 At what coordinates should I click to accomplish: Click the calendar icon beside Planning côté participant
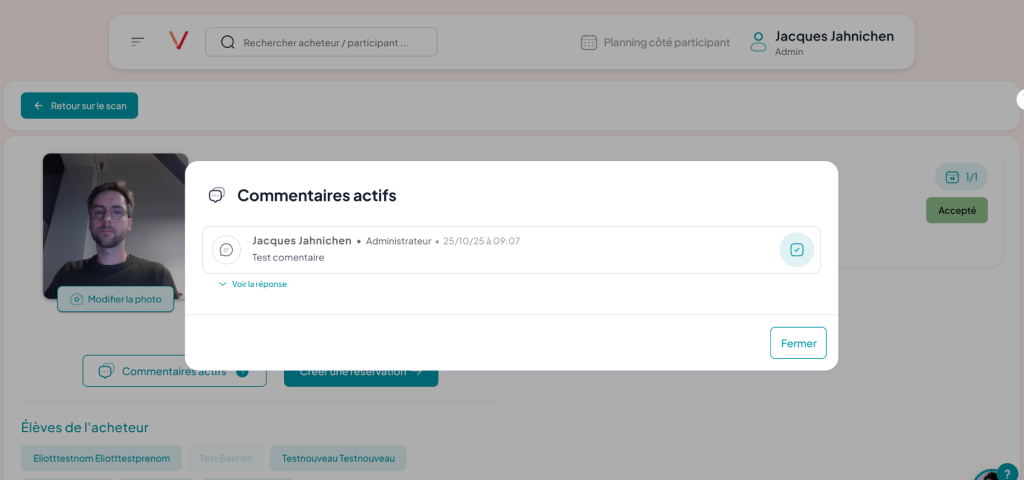[589, 43]
